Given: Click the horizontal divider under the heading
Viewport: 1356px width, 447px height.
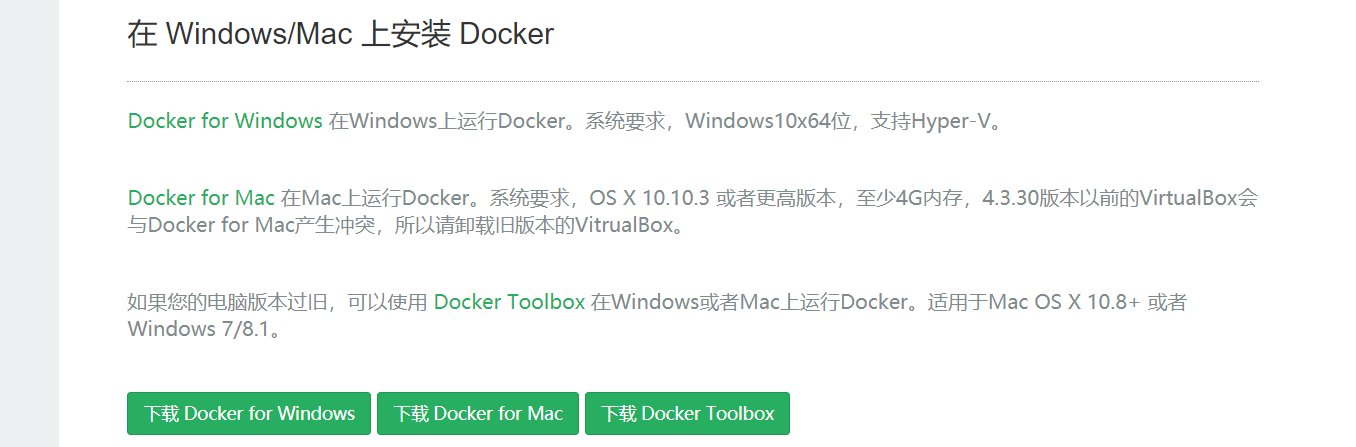Looking at the screenshot, I should coord(692,81).
